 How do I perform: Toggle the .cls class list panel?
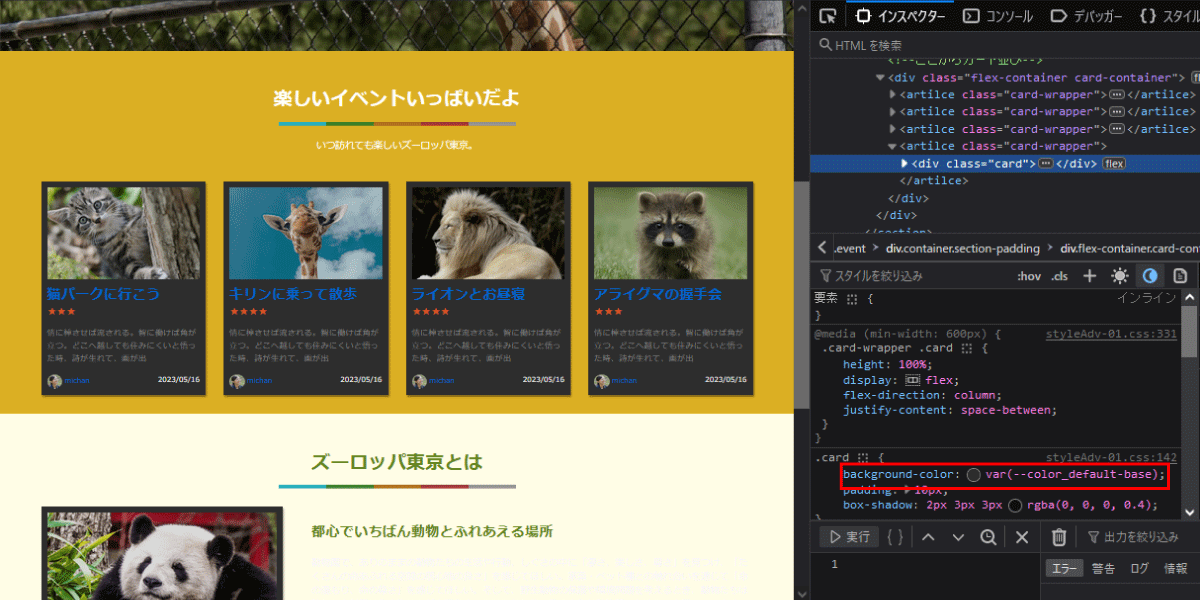point(1060,275)
